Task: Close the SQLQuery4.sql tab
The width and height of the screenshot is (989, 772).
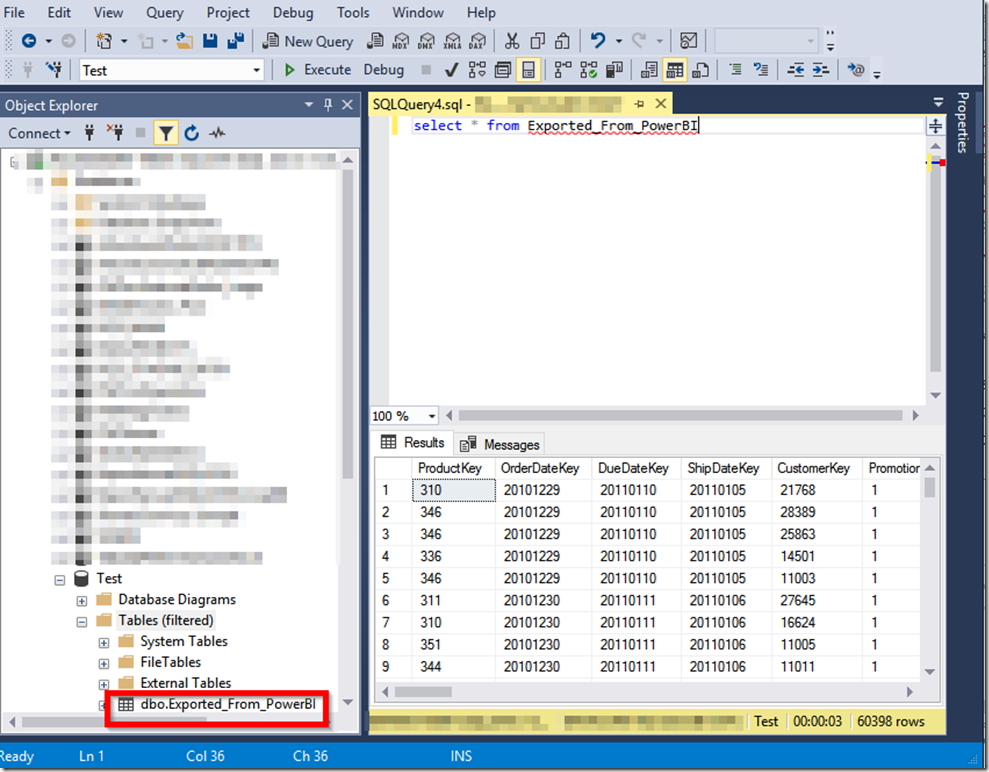Action: [x=660, y=103]
